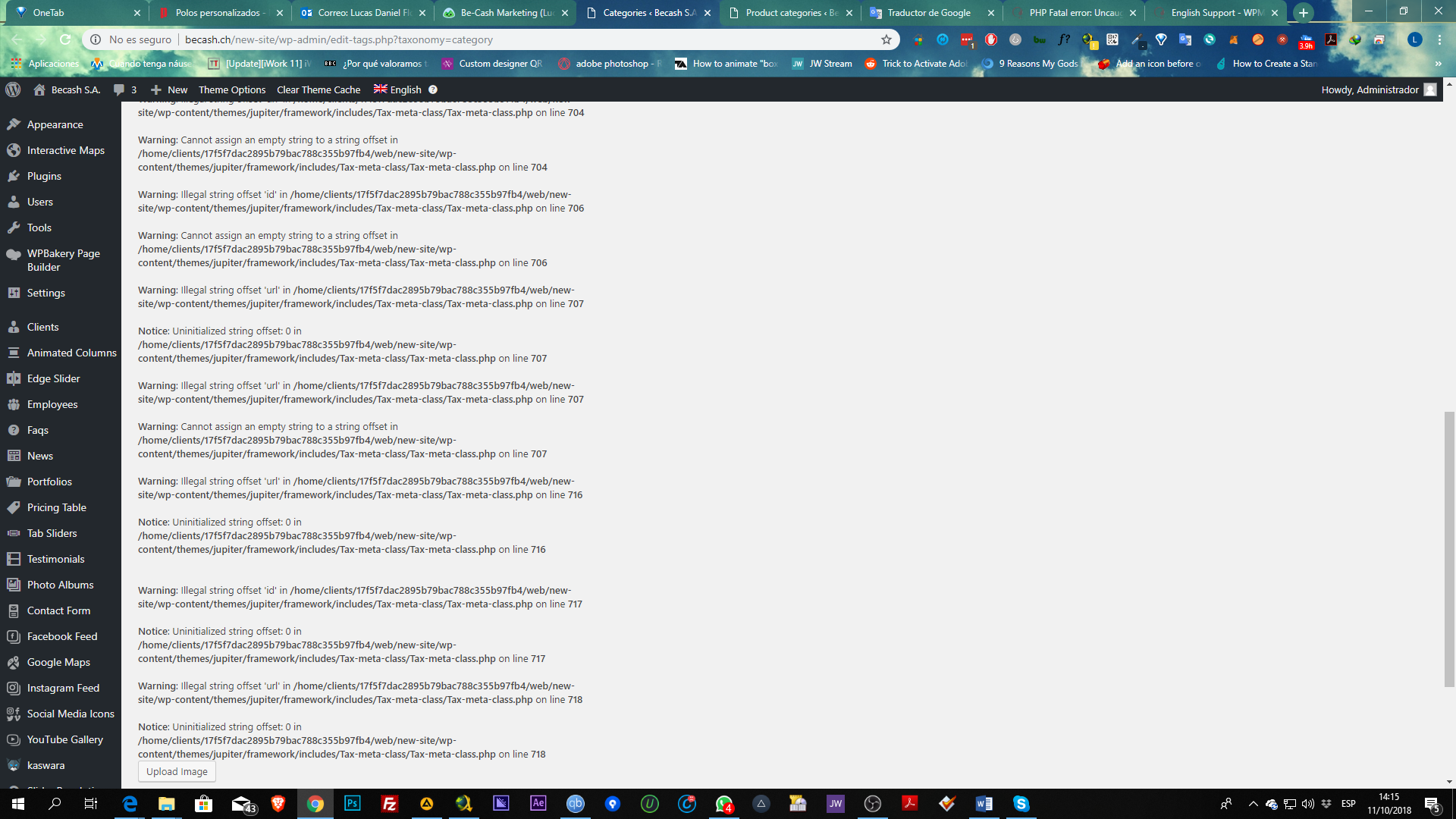Open After Effects from the taskbar
The width and height of the screenshot is (1456, 819).
538,803
